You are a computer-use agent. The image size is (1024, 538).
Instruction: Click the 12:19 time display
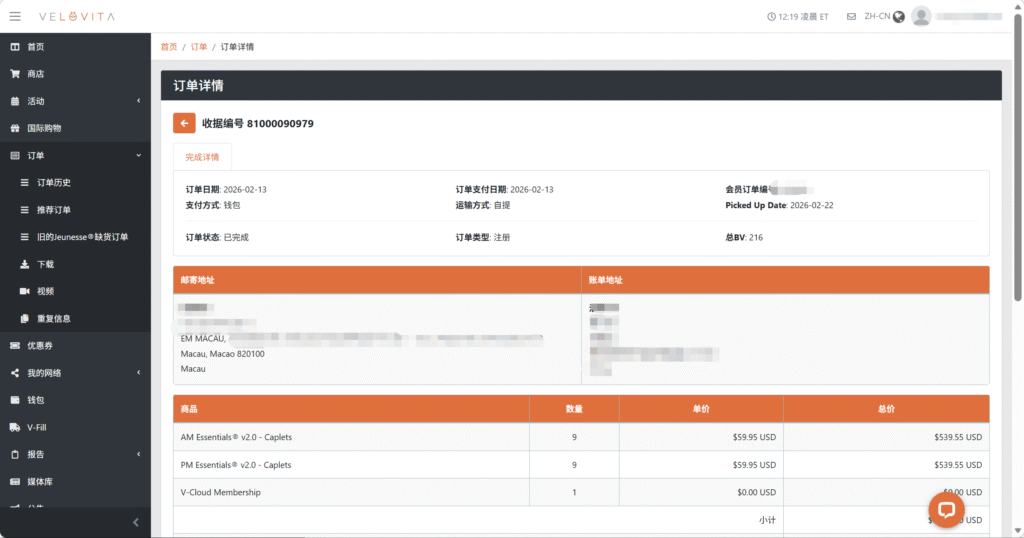point(803,17)
